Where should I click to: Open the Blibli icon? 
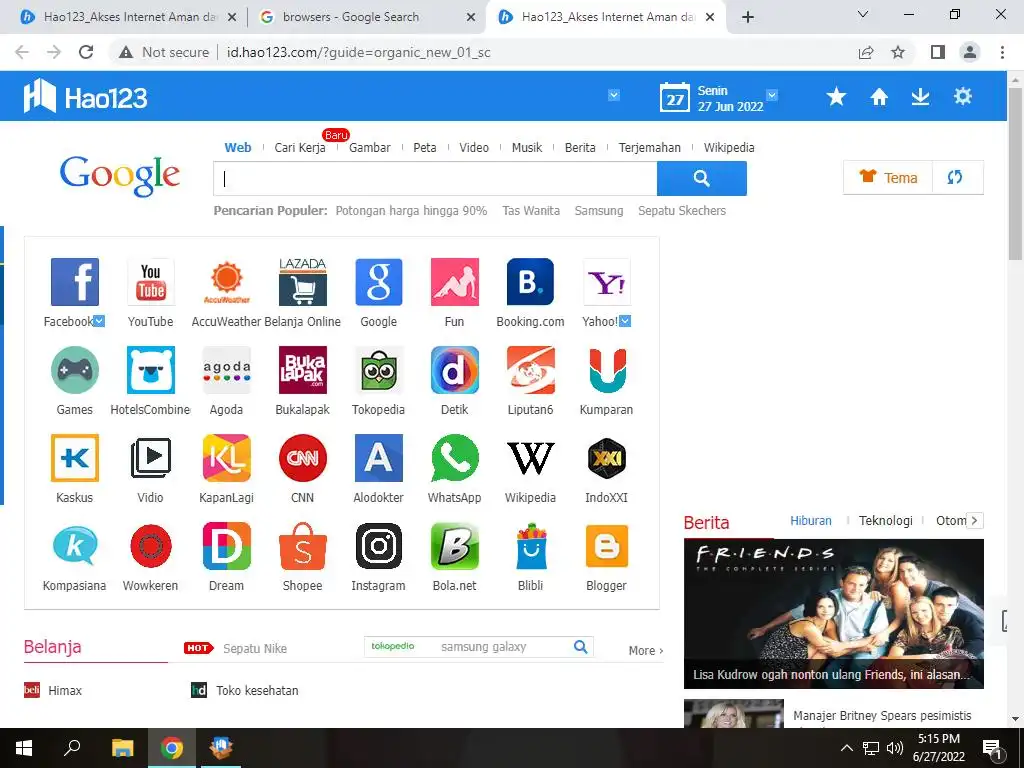click(530, 547)
